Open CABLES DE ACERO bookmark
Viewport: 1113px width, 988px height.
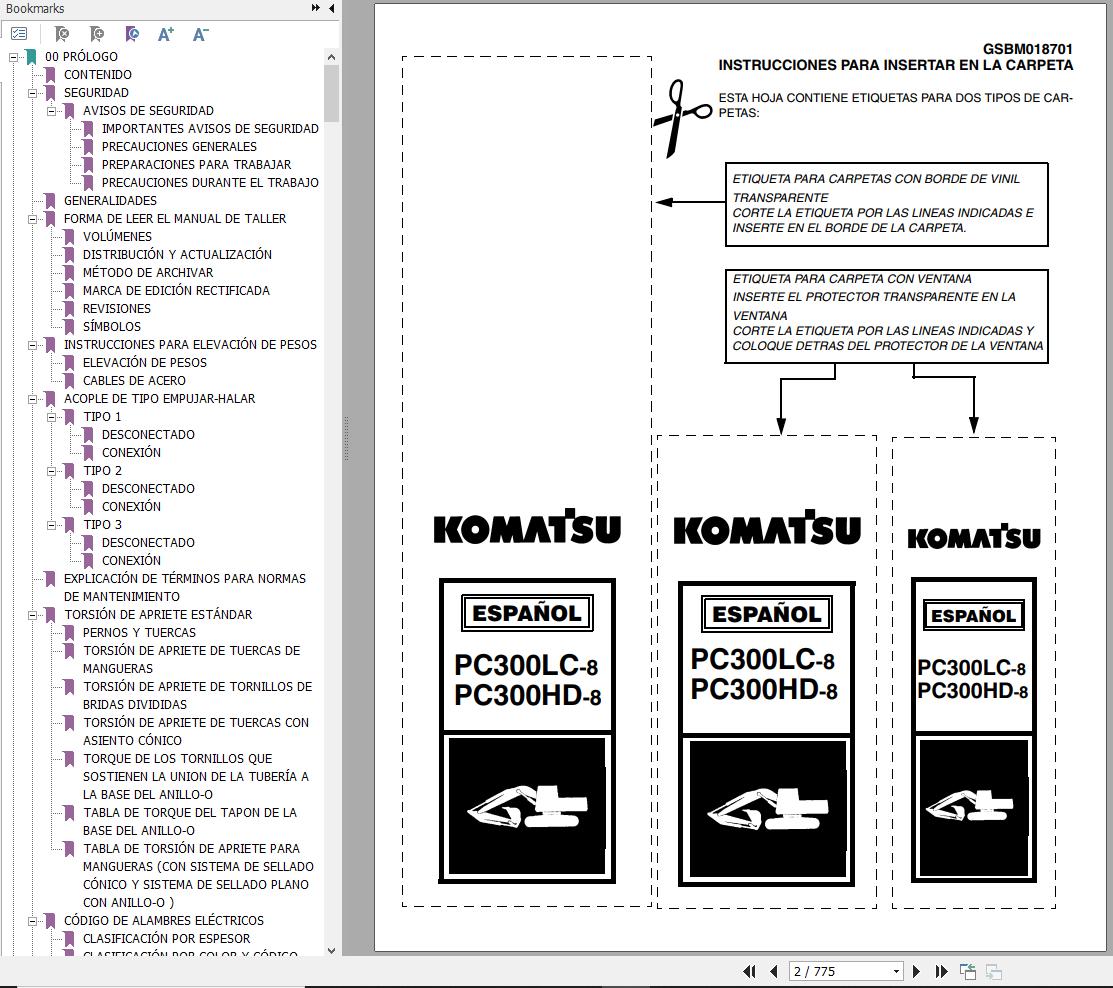pyautogui.click(x=134, y=380)
